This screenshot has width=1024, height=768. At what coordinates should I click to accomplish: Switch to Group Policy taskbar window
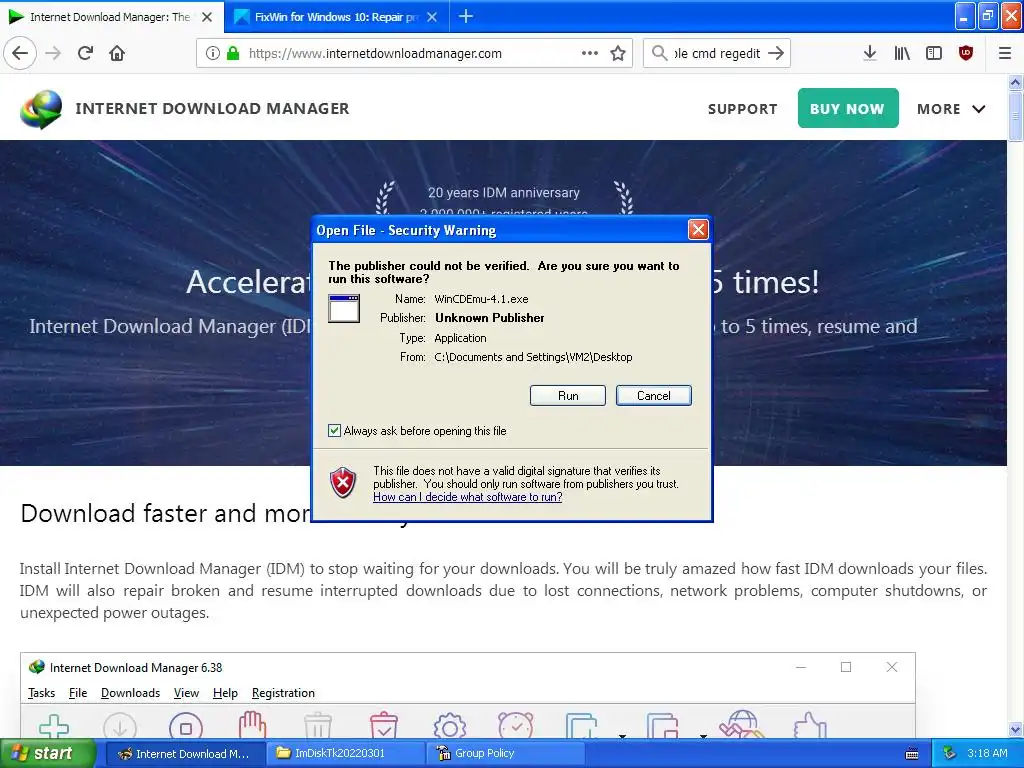pos(505,753)
